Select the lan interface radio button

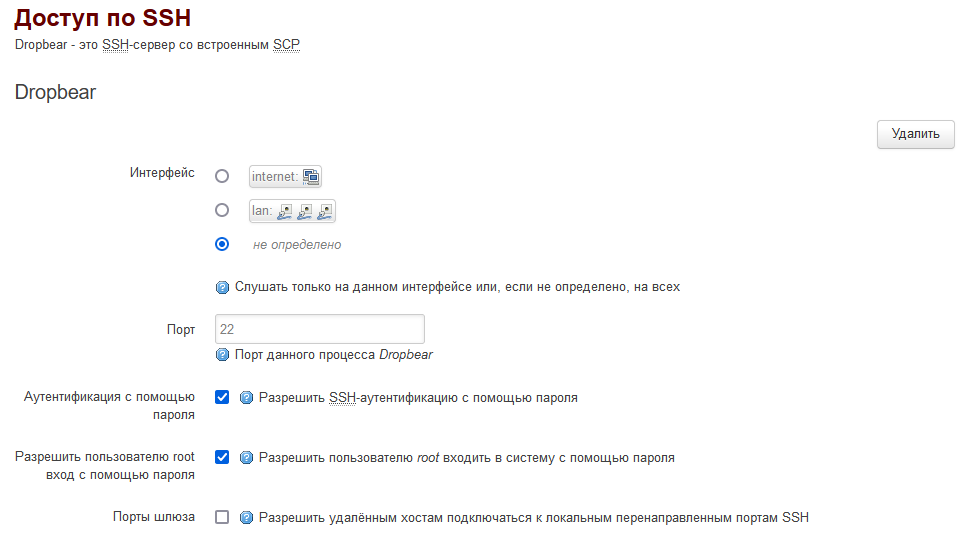click(222, 210)
